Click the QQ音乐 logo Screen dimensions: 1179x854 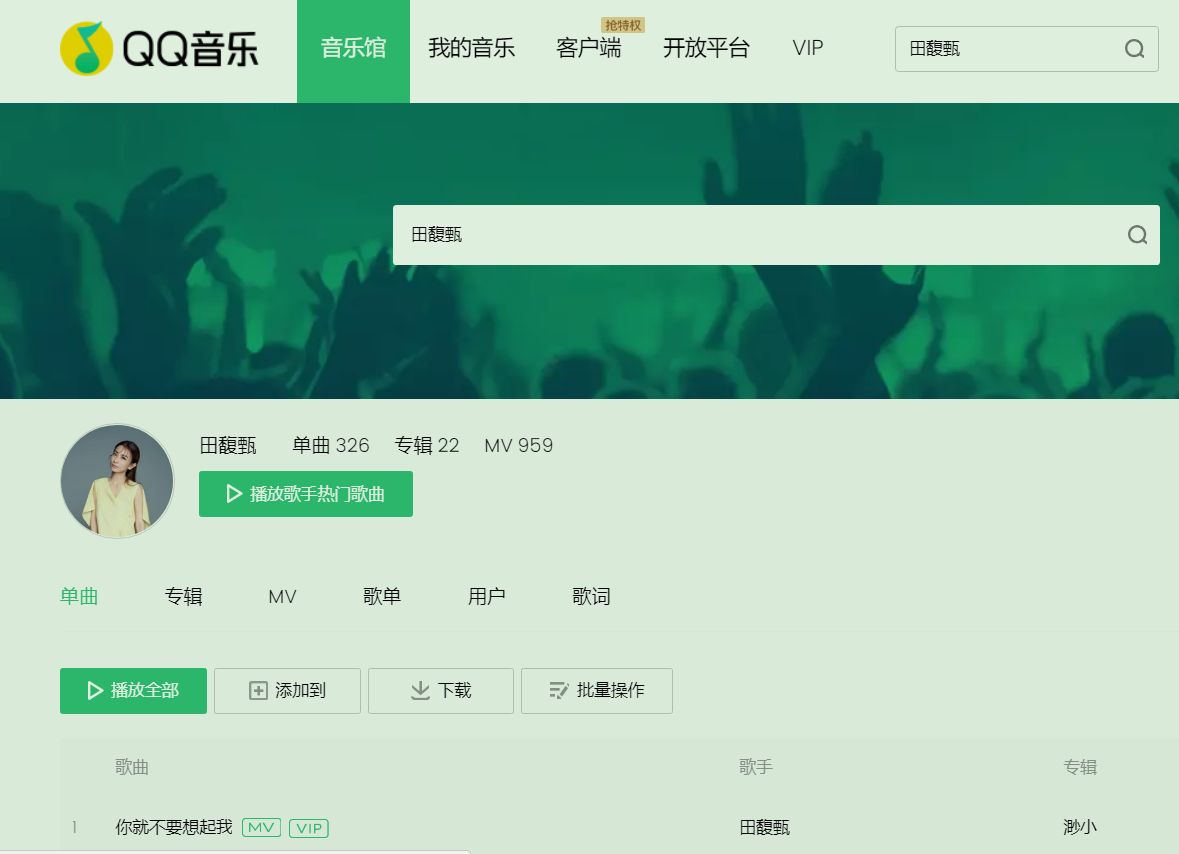[159, 48]
